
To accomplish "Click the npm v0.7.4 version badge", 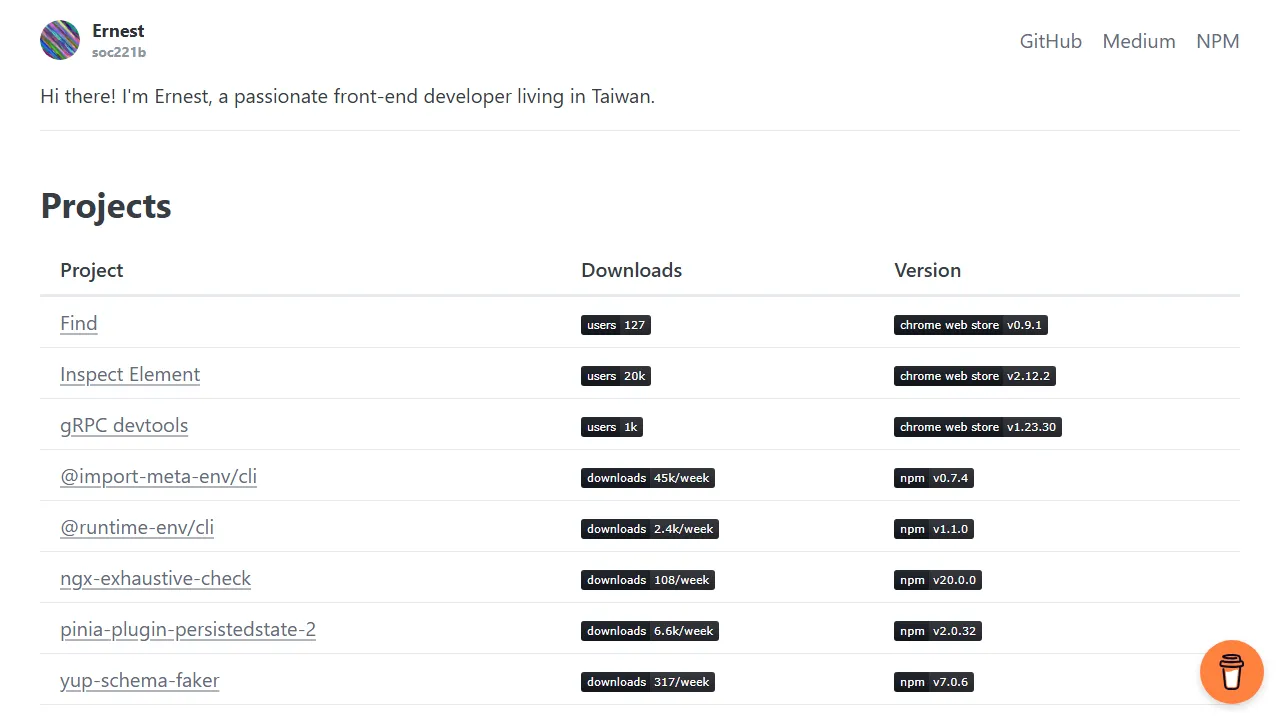I will pos(933,477).
